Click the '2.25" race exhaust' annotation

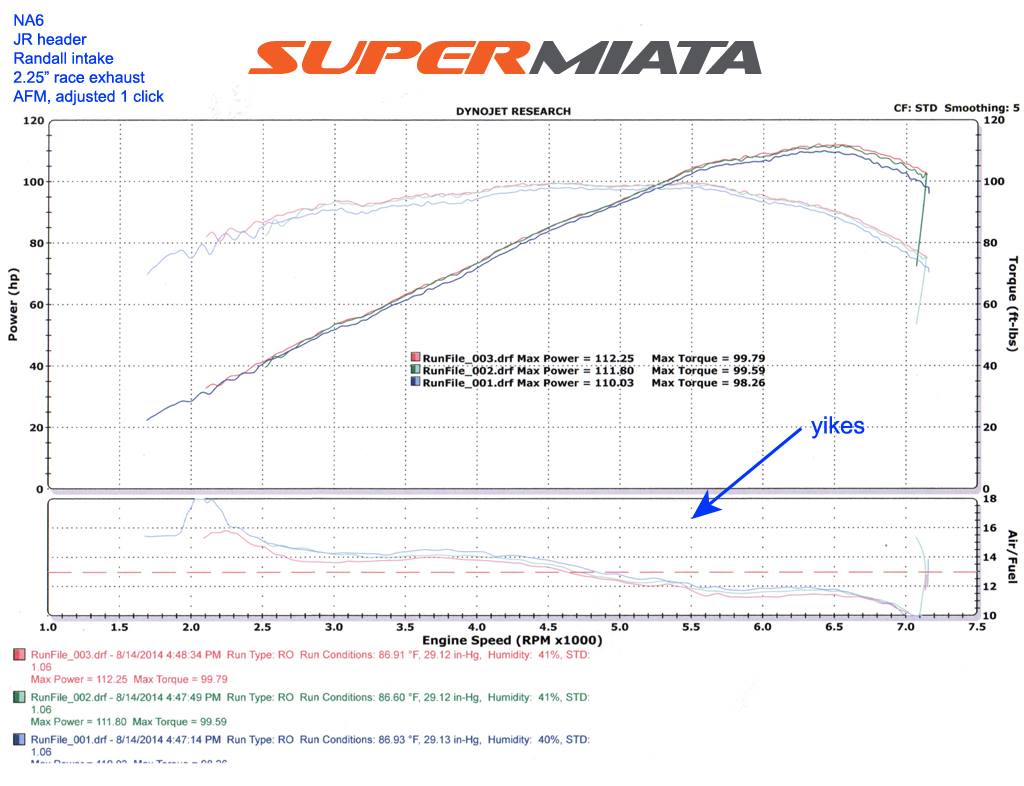point(79,77)
